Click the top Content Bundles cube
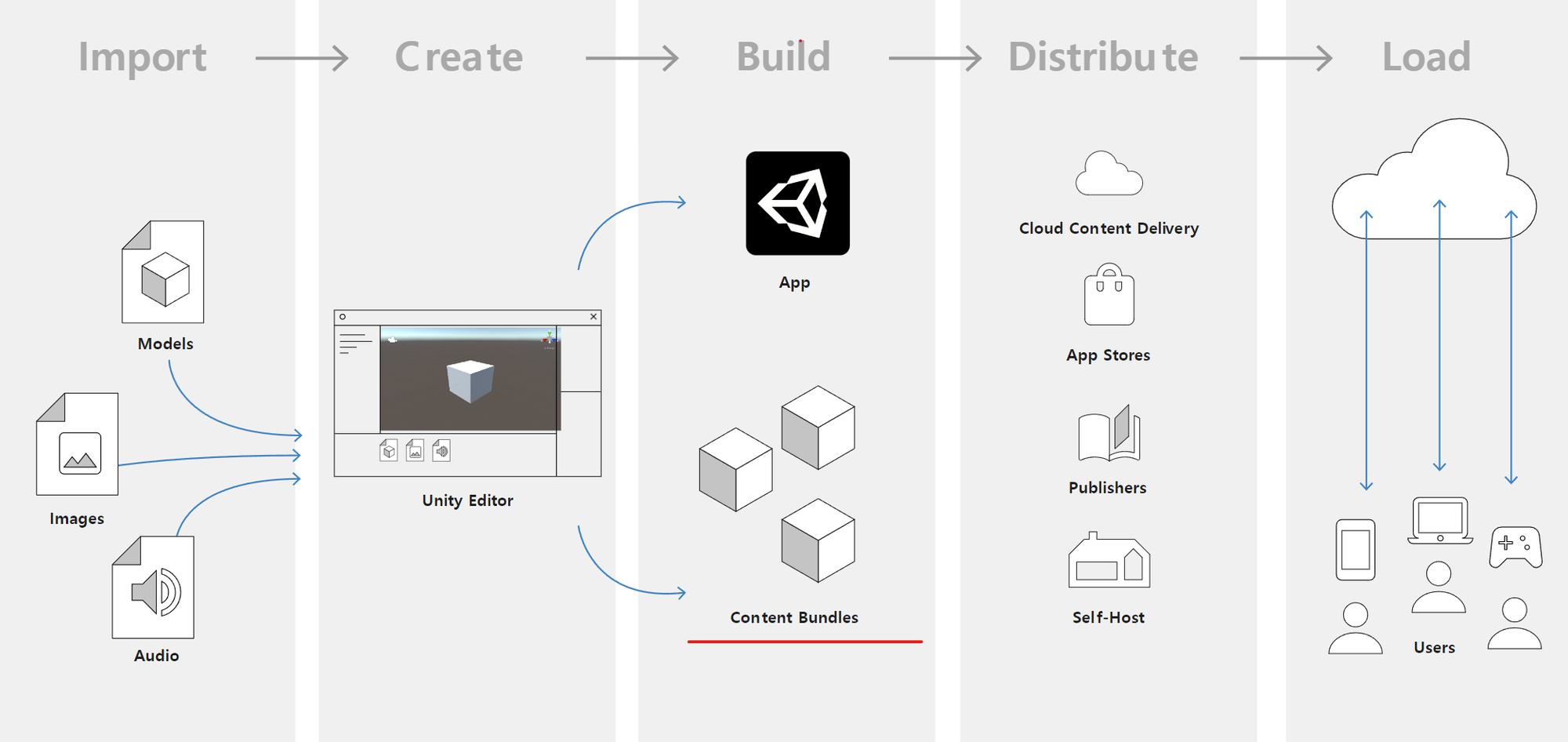This screenshot has width=1568, height=742. 818,427
